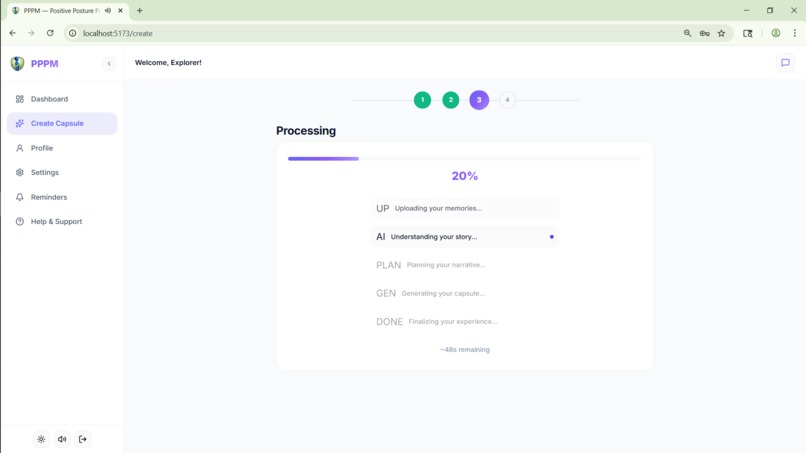Click the browser forward arrow
806x453 pixels.
[x=31, y=33]
